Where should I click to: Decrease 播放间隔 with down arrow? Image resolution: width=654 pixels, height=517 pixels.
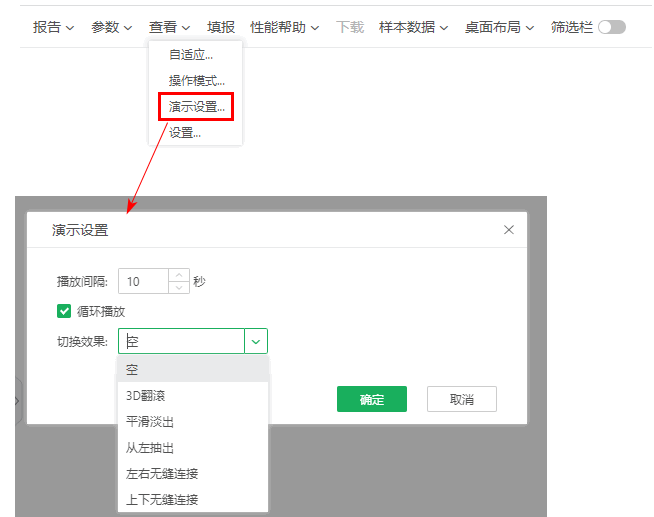pos(179,288)
